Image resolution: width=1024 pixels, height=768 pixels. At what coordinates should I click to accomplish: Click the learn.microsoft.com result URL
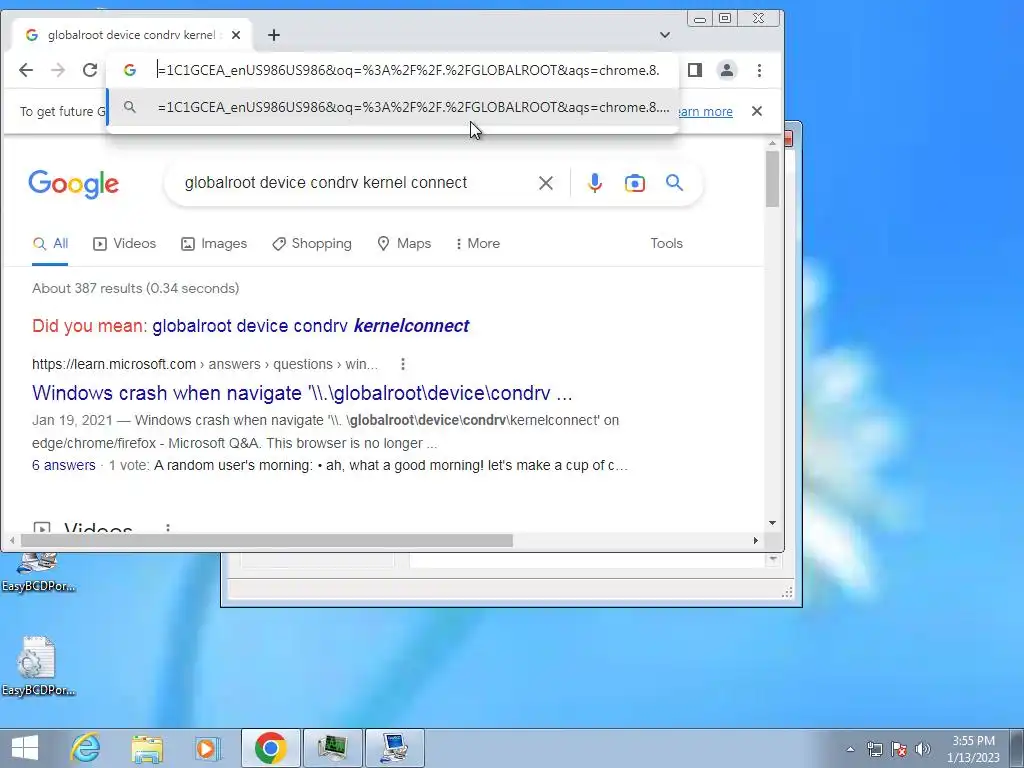point(204,364)
